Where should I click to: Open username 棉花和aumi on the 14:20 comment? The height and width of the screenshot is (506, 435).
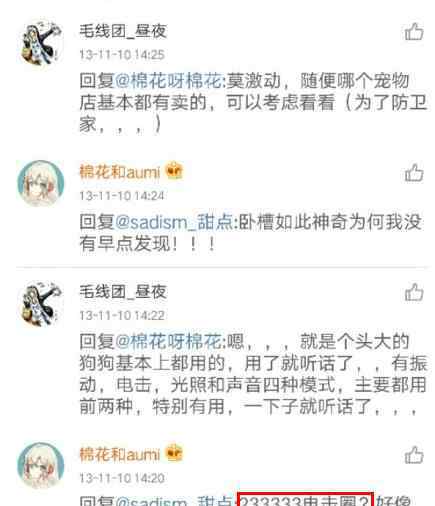click(120, 455)
